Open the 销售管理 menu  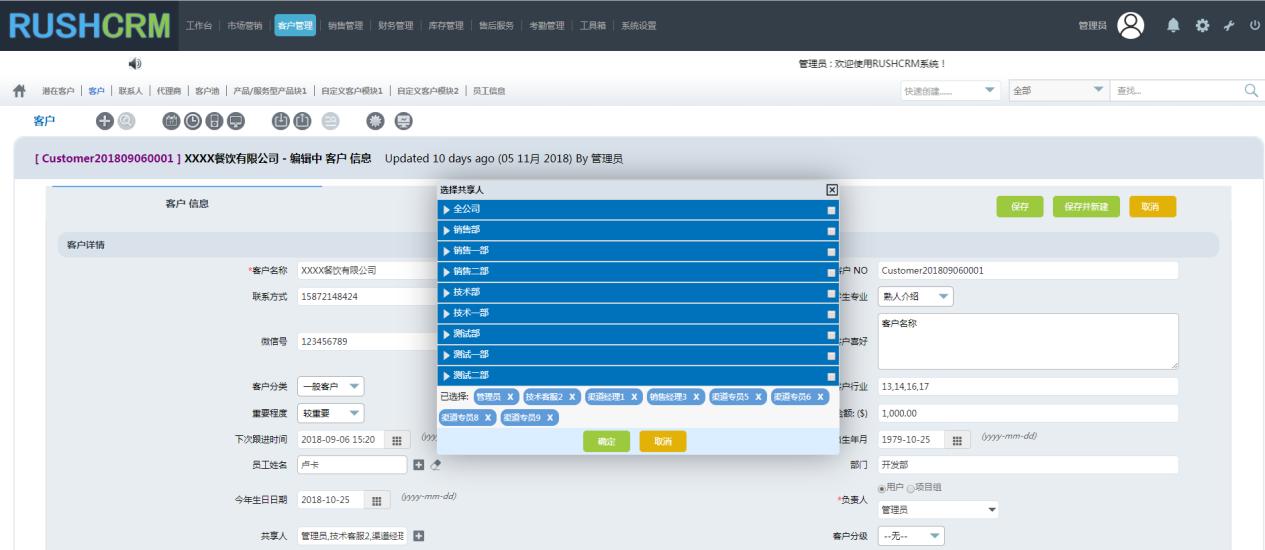pyautogui.click(x=344, y=25)
